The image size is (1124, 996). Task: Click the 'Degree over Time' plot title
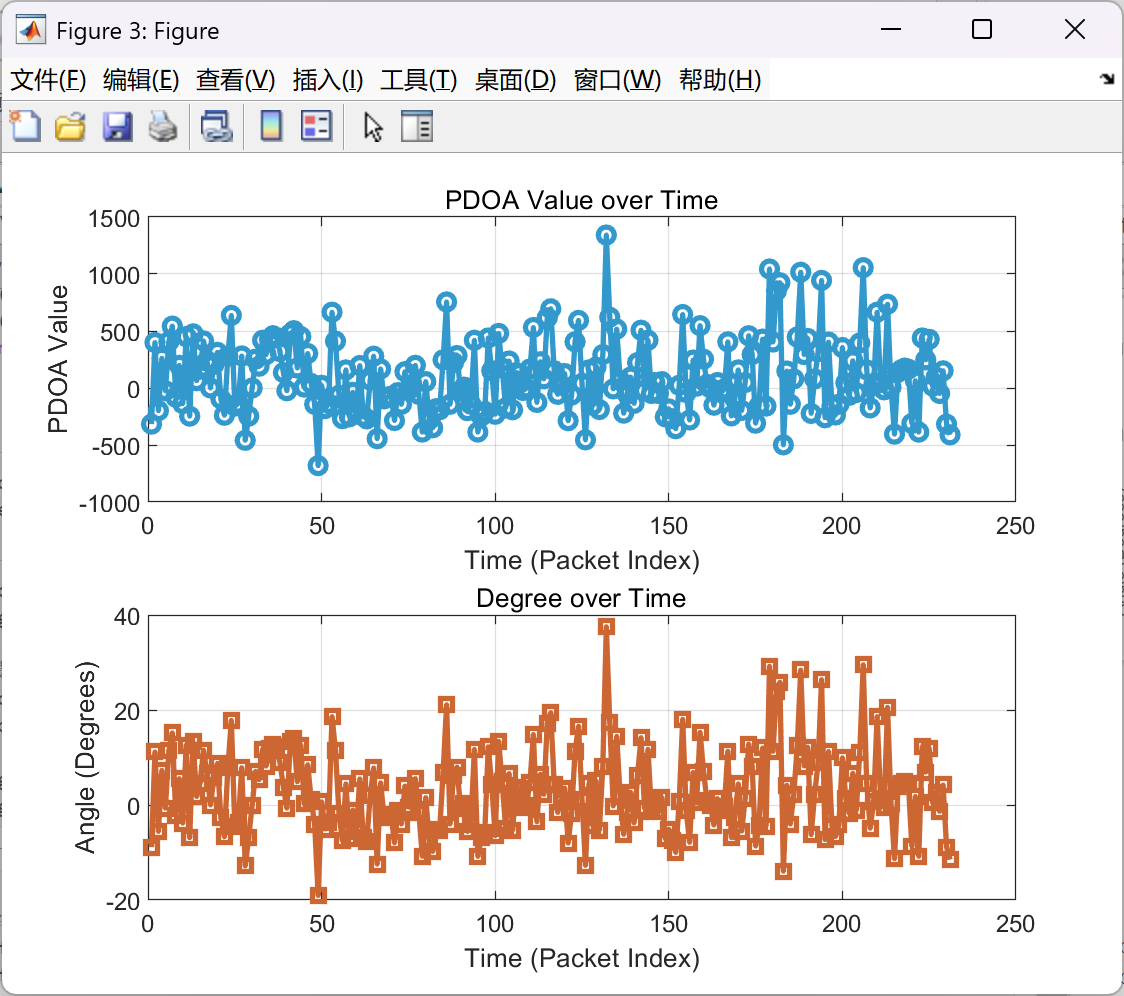581,598
